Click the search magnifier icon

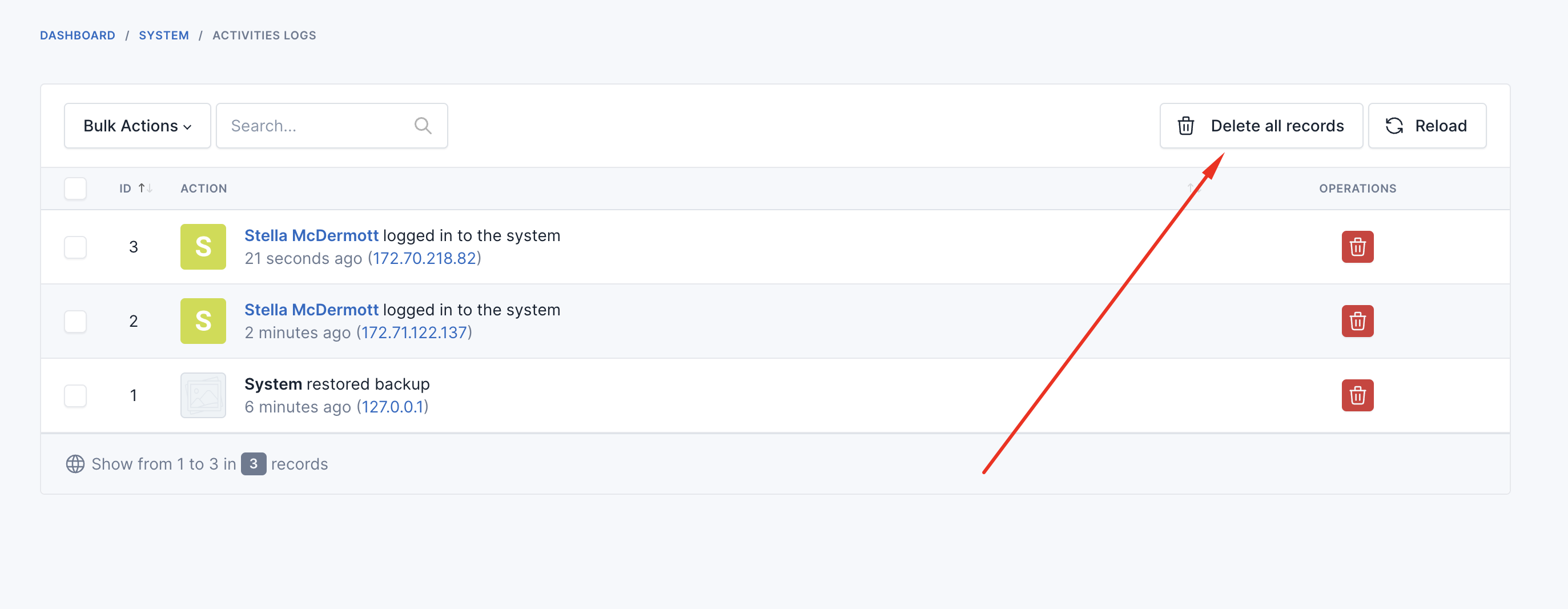coord(423,126)
